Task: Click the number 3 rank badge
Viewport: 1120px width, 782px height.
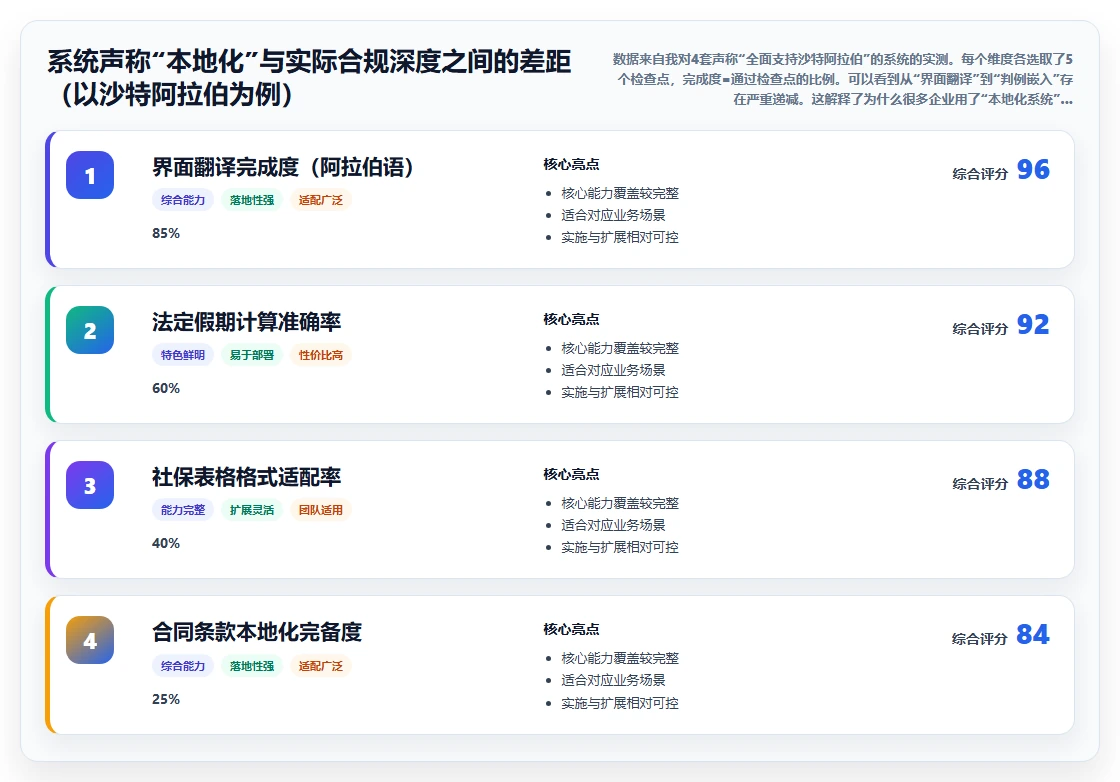Action: tap(90, 485)
